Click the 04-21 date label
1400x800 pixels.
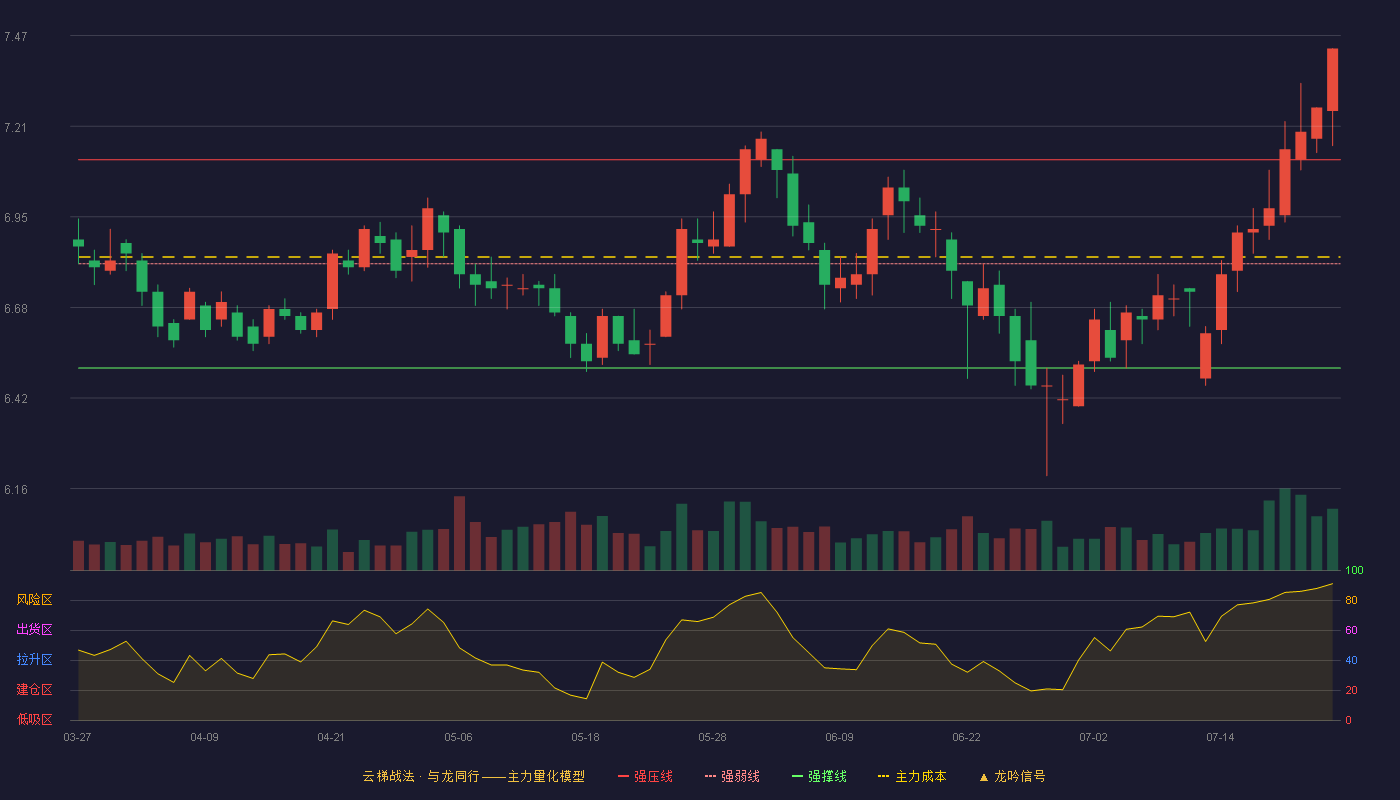[x=331, y=737]
